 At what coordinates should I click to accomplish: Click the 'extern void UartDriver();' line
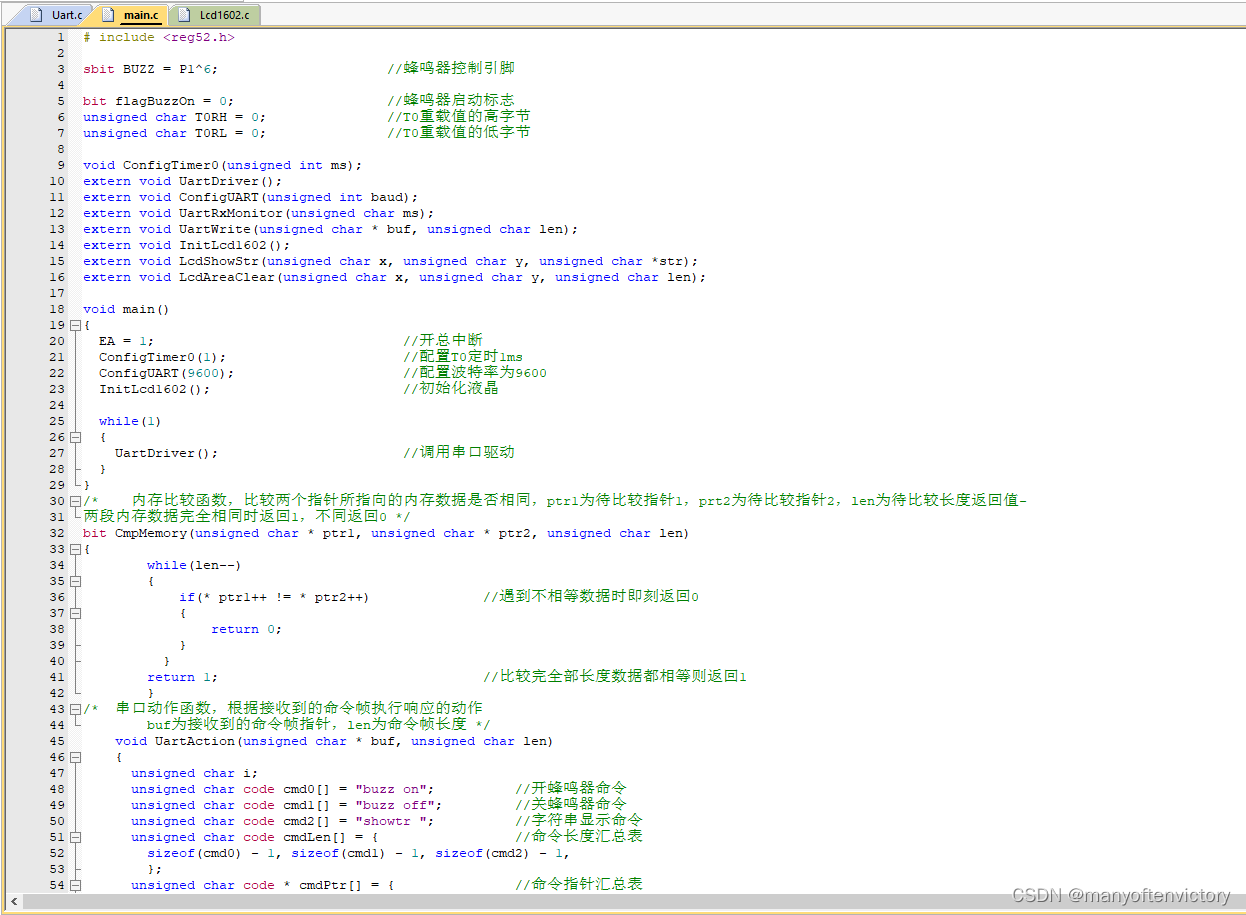coord(182,181)
